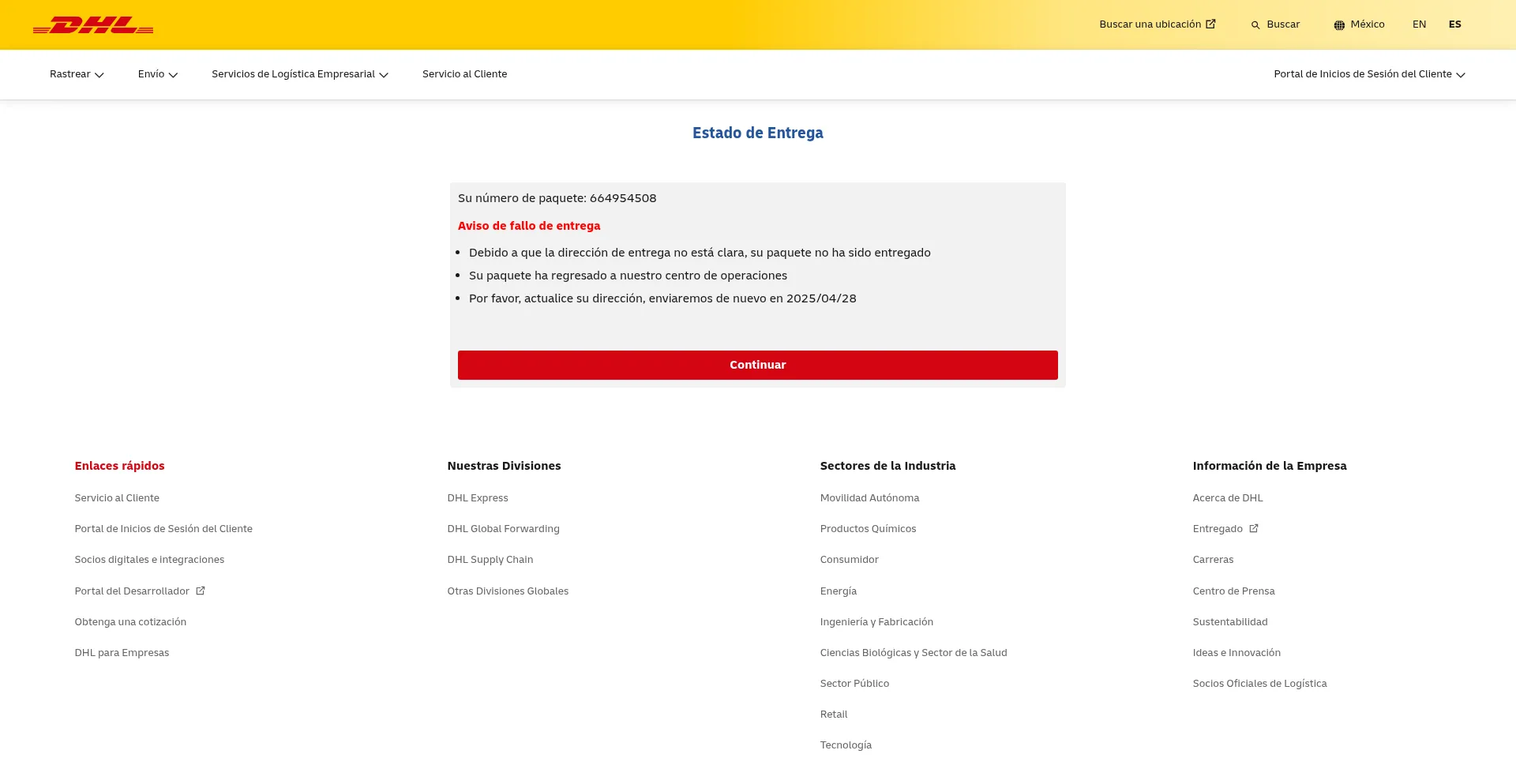Open Carreras link
Screen dimensions: 1516x784
click(x=1213, y=559)
